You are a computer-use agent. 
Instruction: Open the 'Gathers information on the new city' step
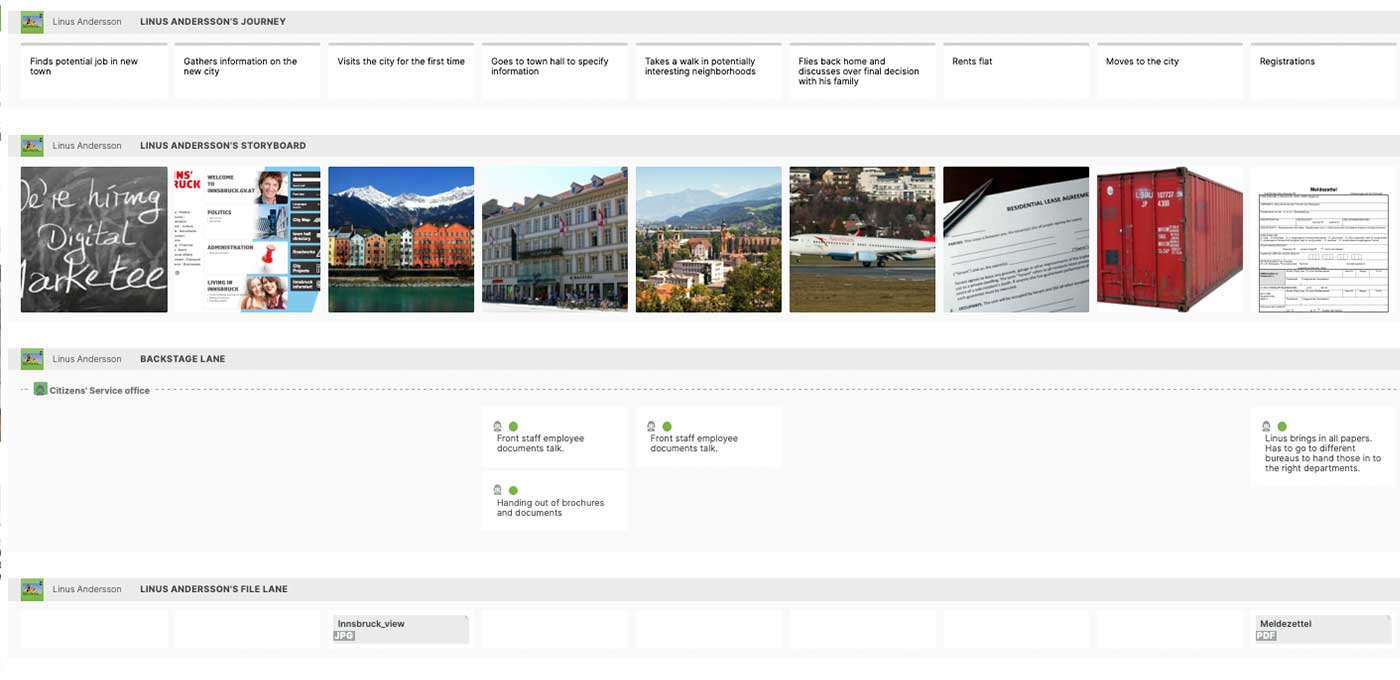click(248, 71)
